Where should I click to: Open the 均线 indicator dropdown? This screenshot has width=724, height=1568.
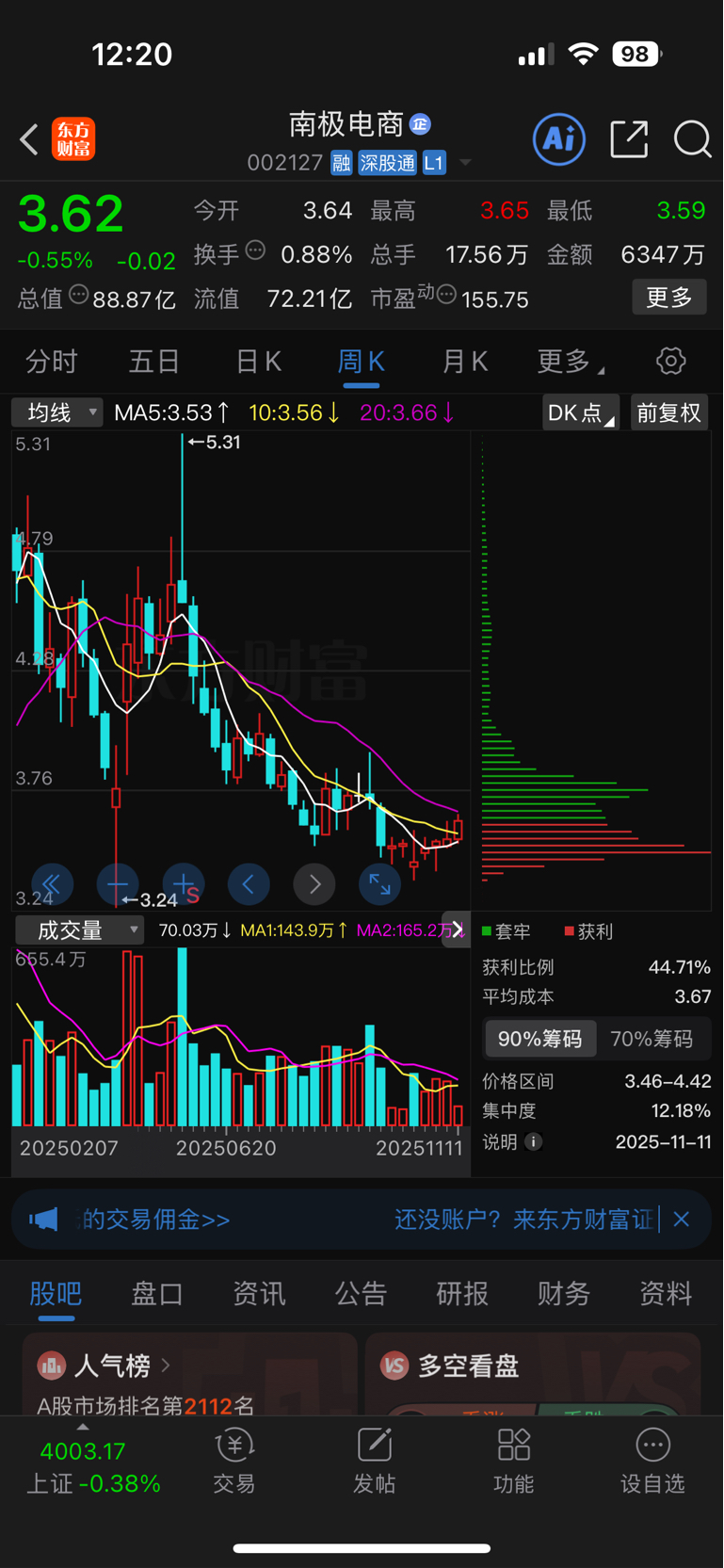pos(56,412)
